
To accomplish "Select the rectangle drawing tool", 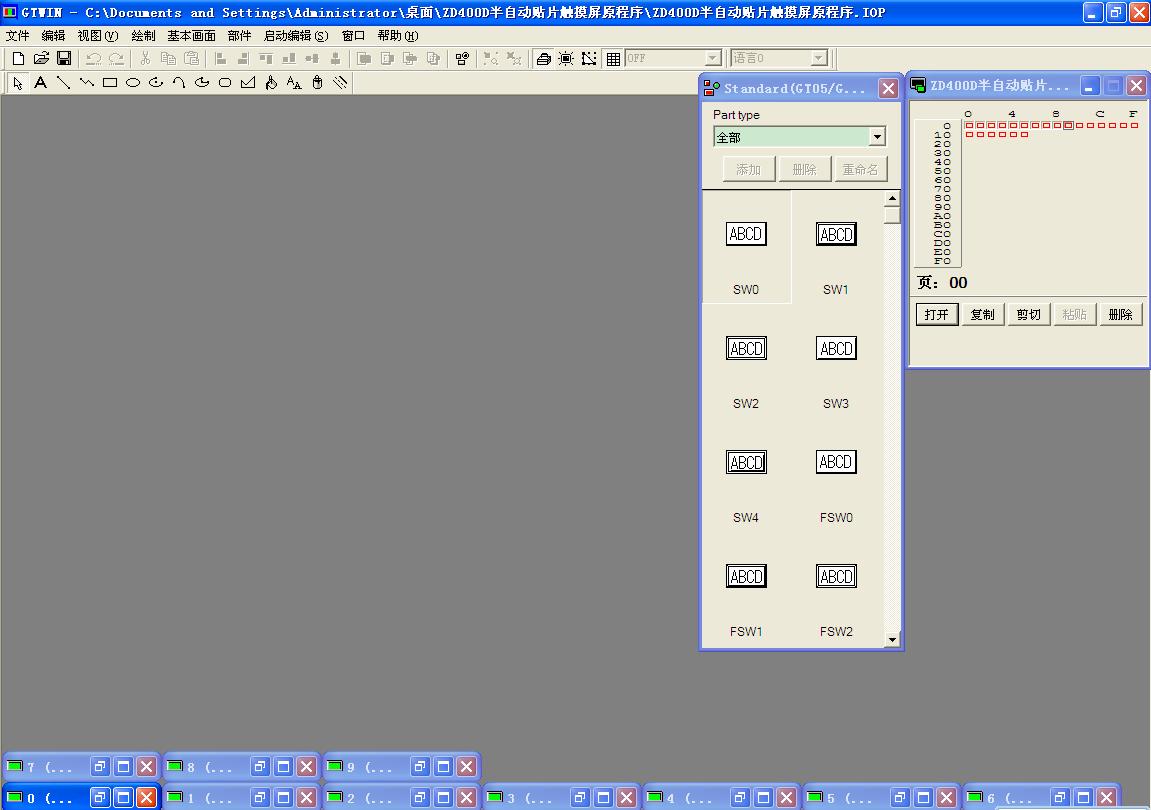I will coord(110,83).
